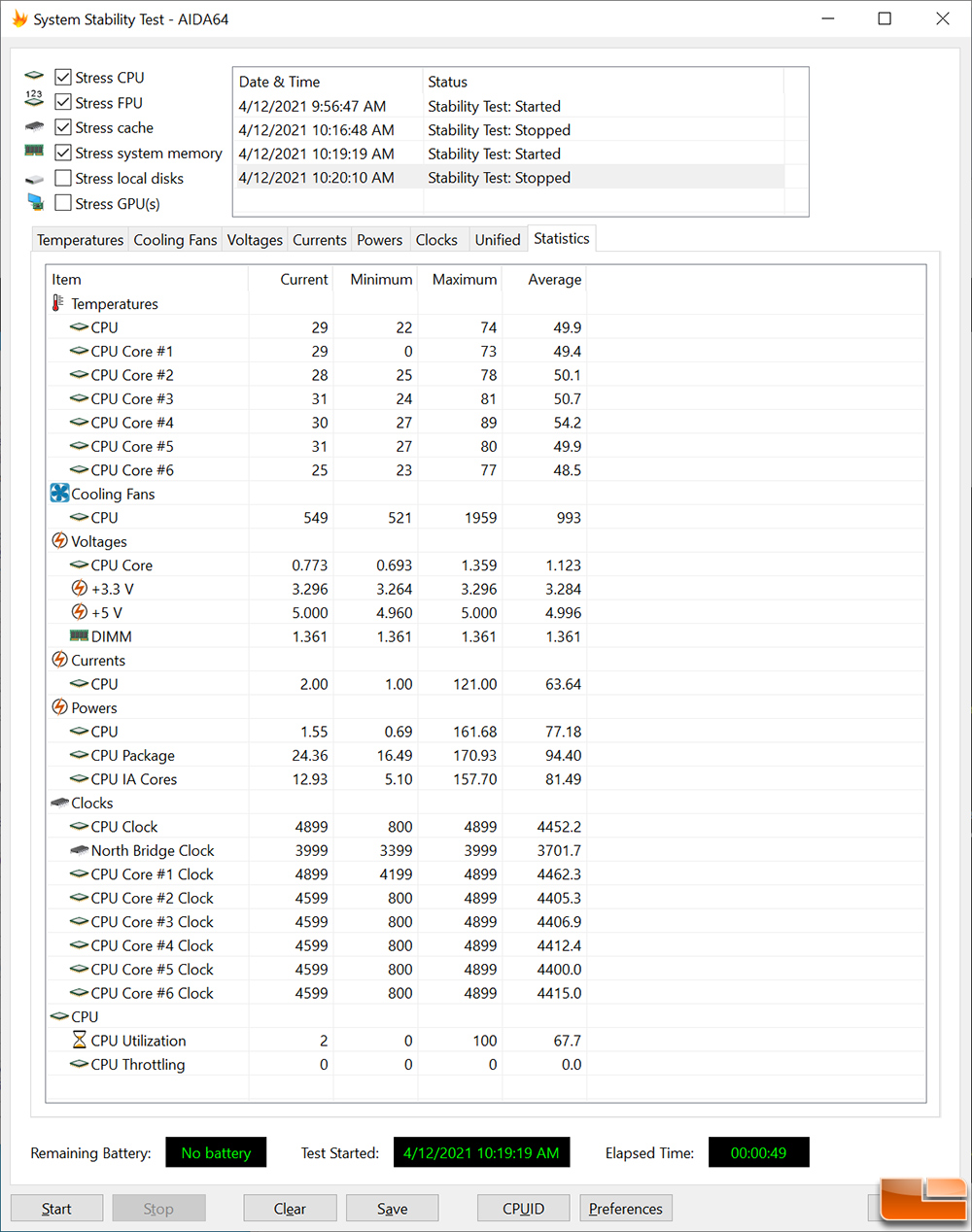This screenshot has width=972, height=1232.
Task: Click the chip icon of the Clocks group
Action: pyautogui.click(x=59, y=803)
